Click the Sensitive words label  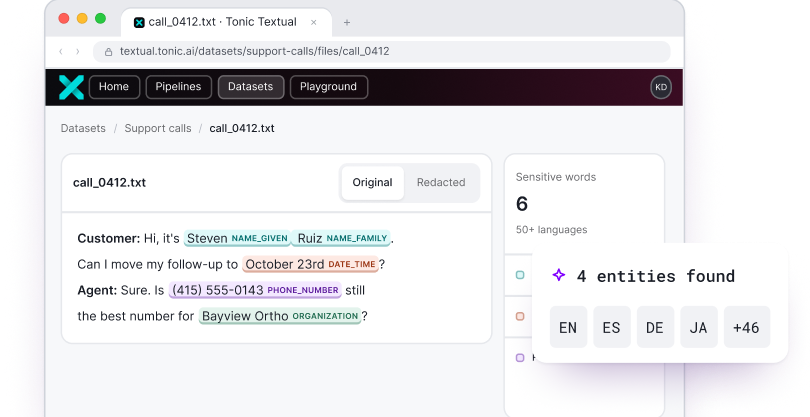coord(556,177)
